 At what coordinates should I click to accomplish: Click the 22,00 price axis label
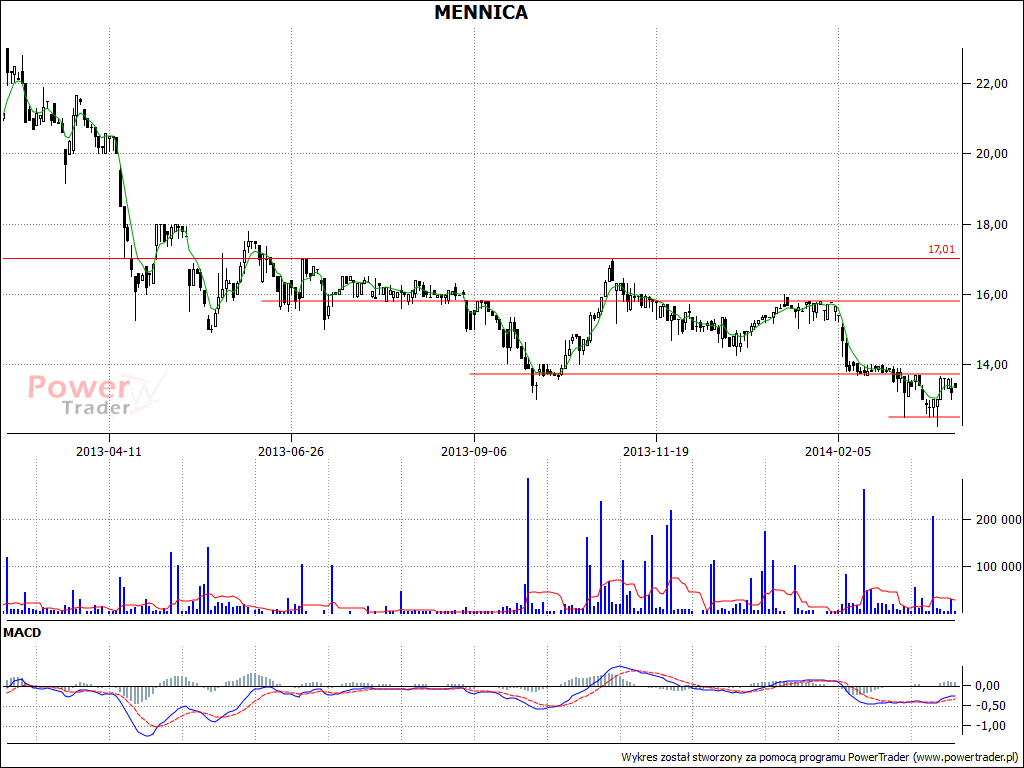pyautogui.click(x=993, y=84)
